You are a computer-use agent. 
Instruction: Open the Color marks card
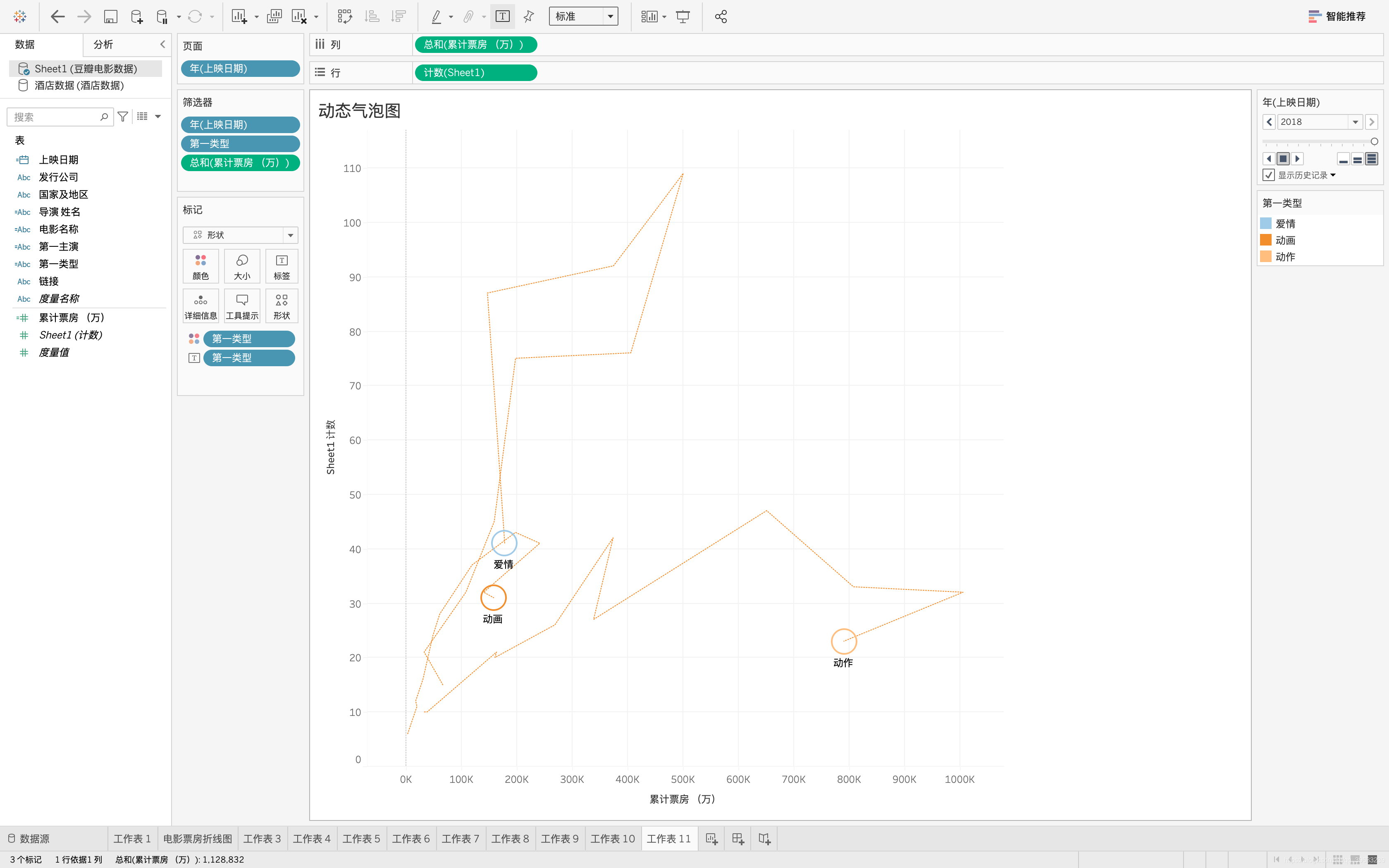coord(200,266)
